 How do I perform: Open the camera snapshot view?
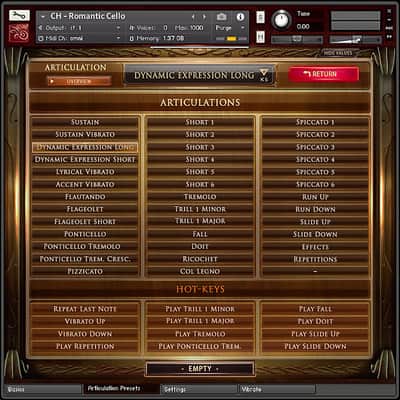pos(222,17)
